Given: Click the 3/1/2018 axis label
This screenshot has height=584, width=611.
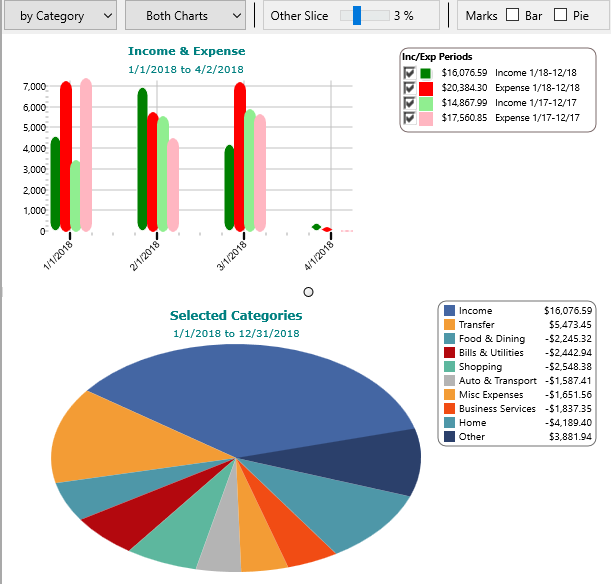Looking at the screenshot, I should (x=232, y=255).
